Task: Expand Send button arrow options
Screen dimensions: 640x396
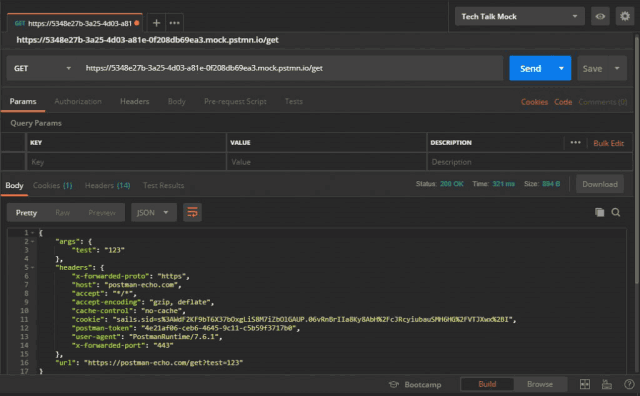Action: pos(561,68)
